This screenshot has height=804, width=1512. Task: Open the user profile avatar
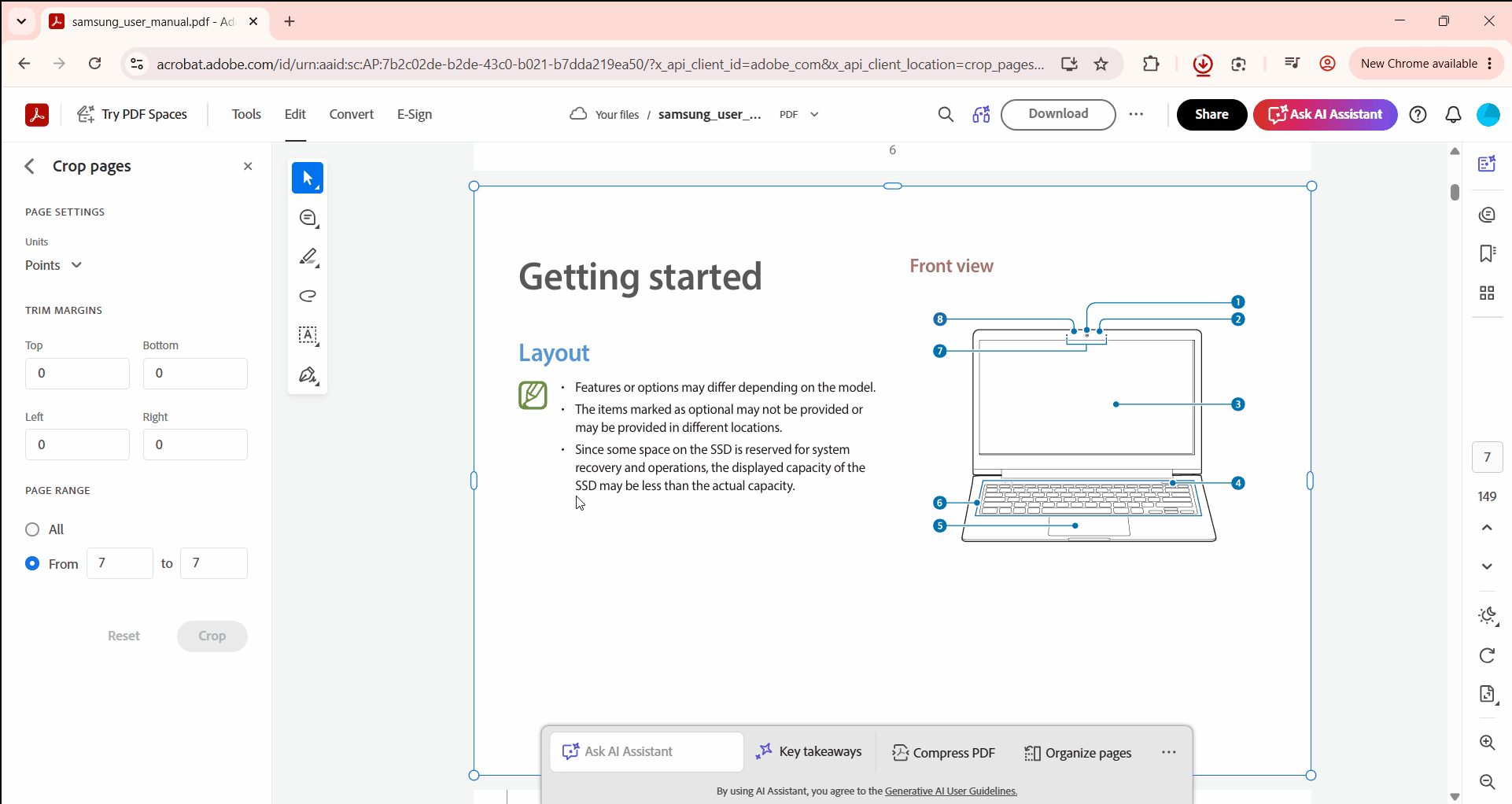click(1488, 115)
